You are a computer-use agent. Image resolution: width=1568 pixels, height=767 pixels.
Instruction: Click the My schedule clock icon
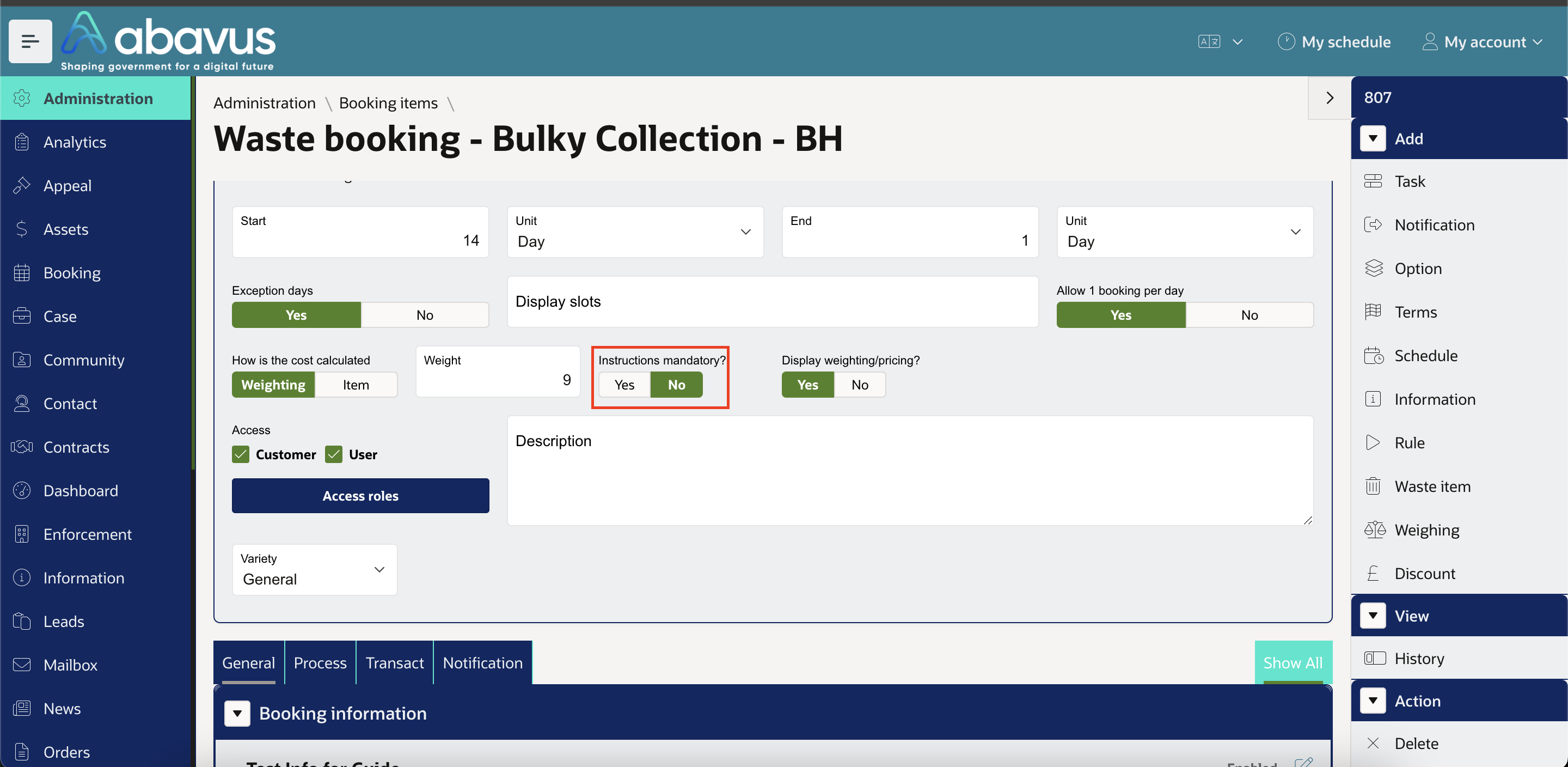click(1285, 41)
